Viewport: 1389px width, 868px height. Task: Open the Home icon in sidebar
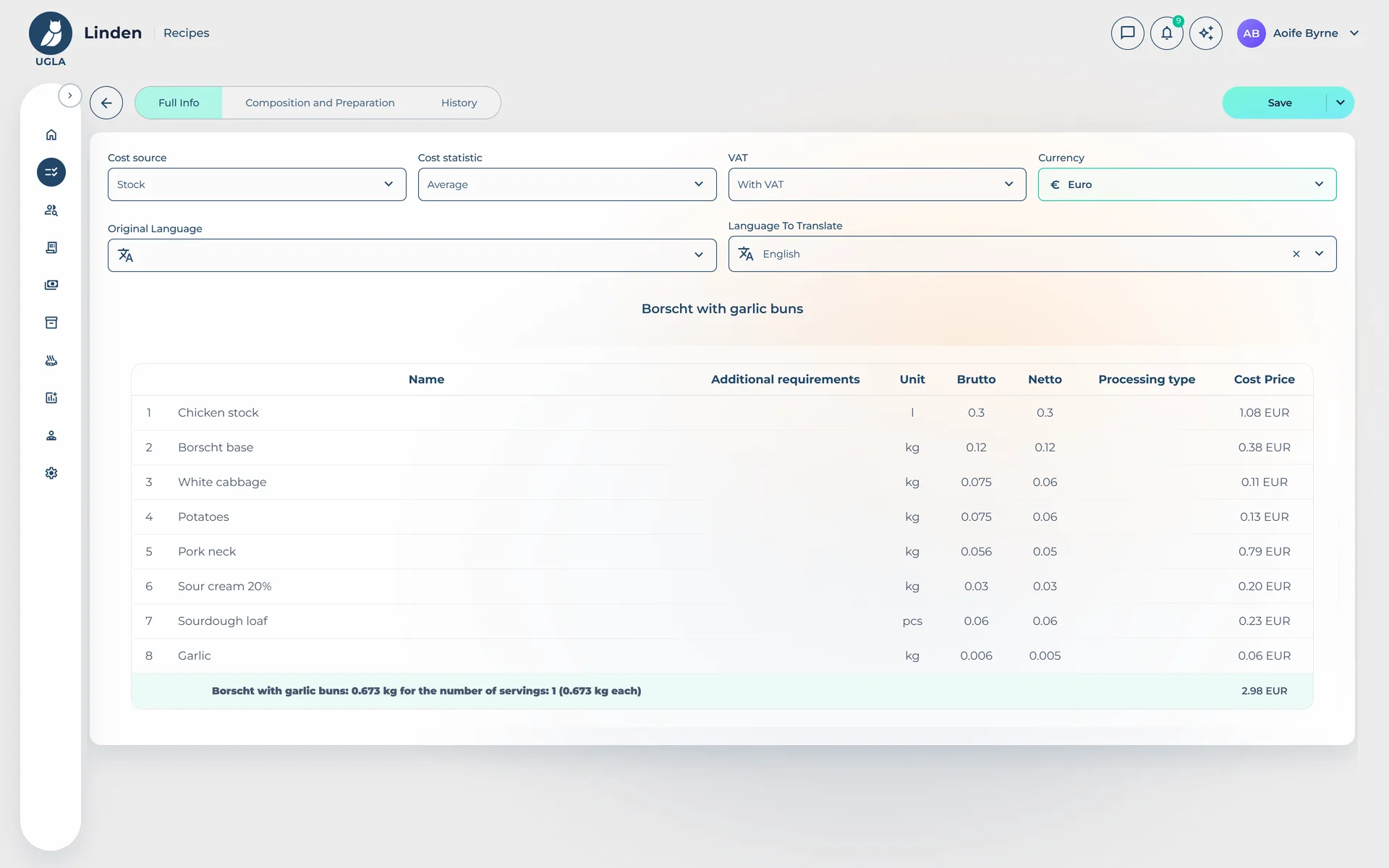click(x=51, y=135)
